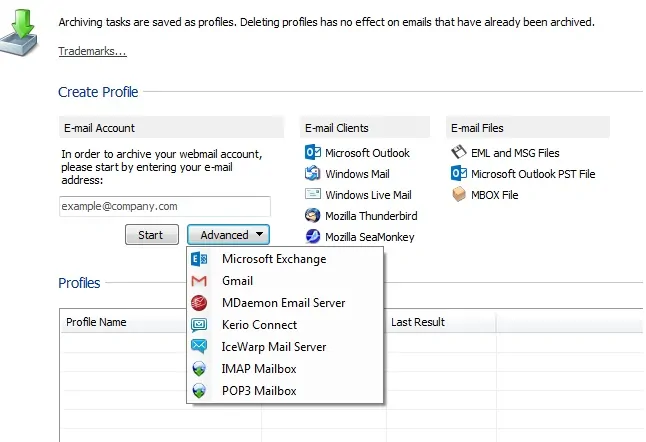646x442 pixels.
Task: Click the green archive arrow icon
Action: tap(19, 33)
